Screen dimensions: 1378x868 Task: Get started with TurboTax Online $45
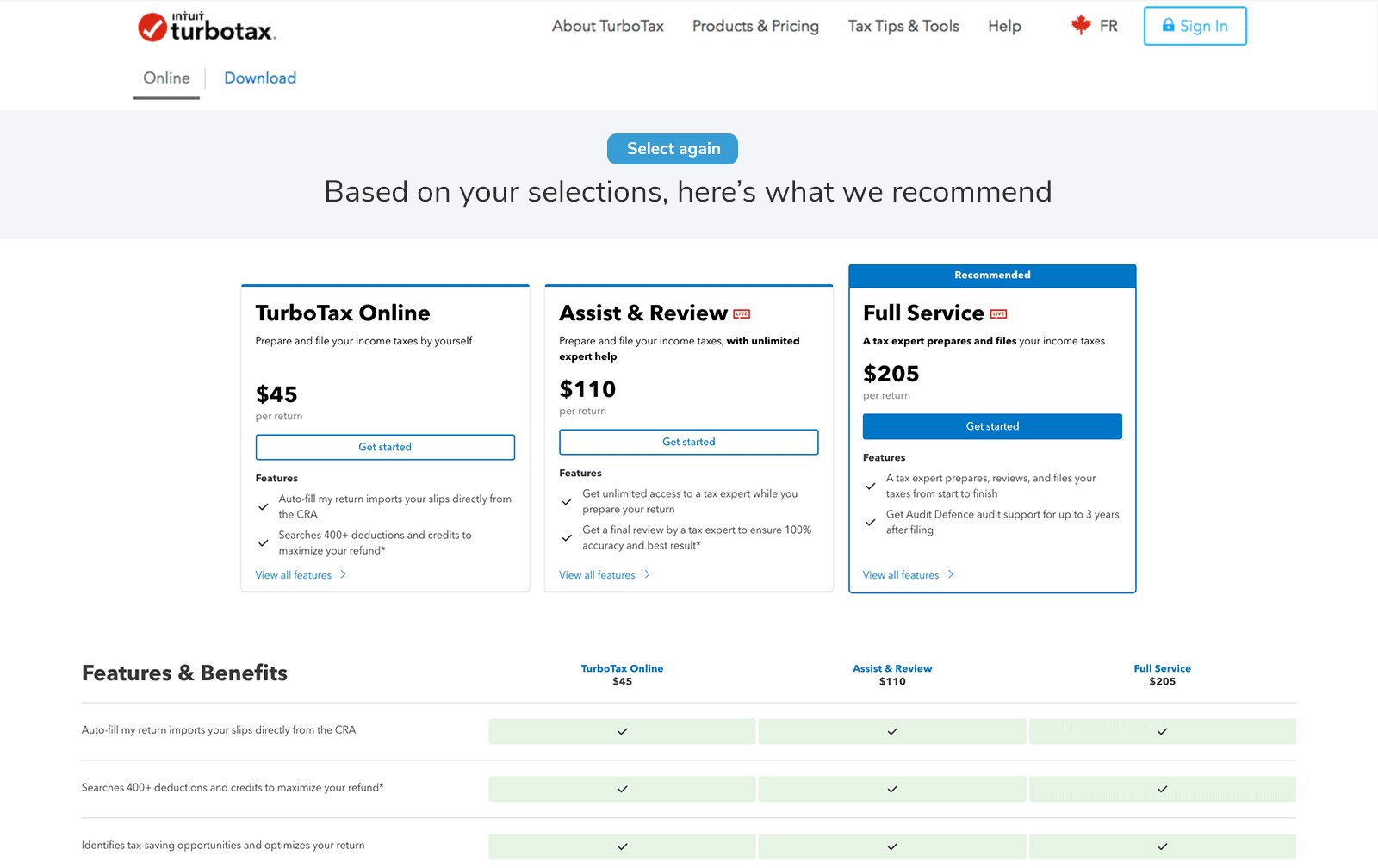click(385, 447)
